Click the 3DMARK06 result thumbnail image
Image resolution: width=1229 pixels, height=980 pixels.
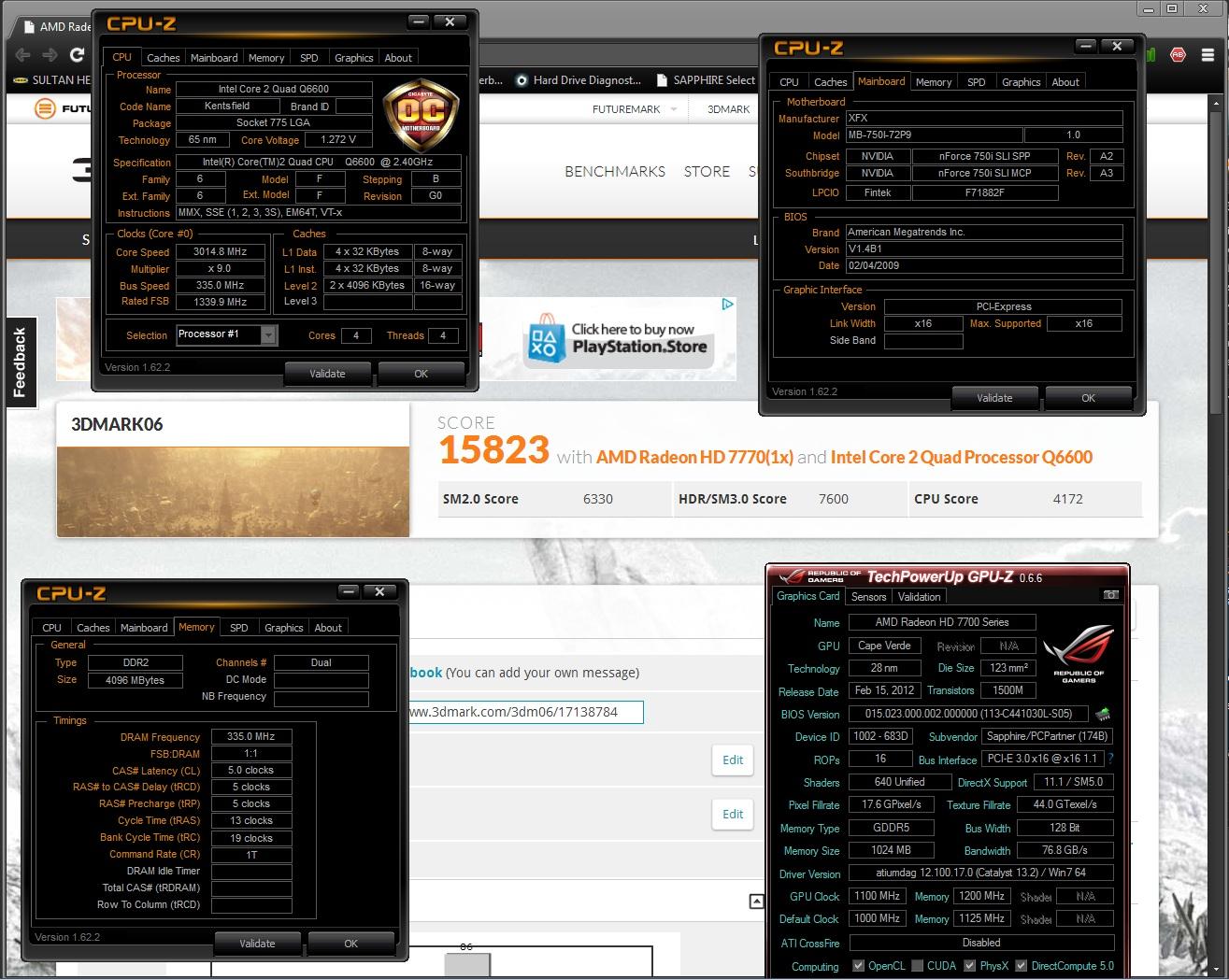coord(233,491)
